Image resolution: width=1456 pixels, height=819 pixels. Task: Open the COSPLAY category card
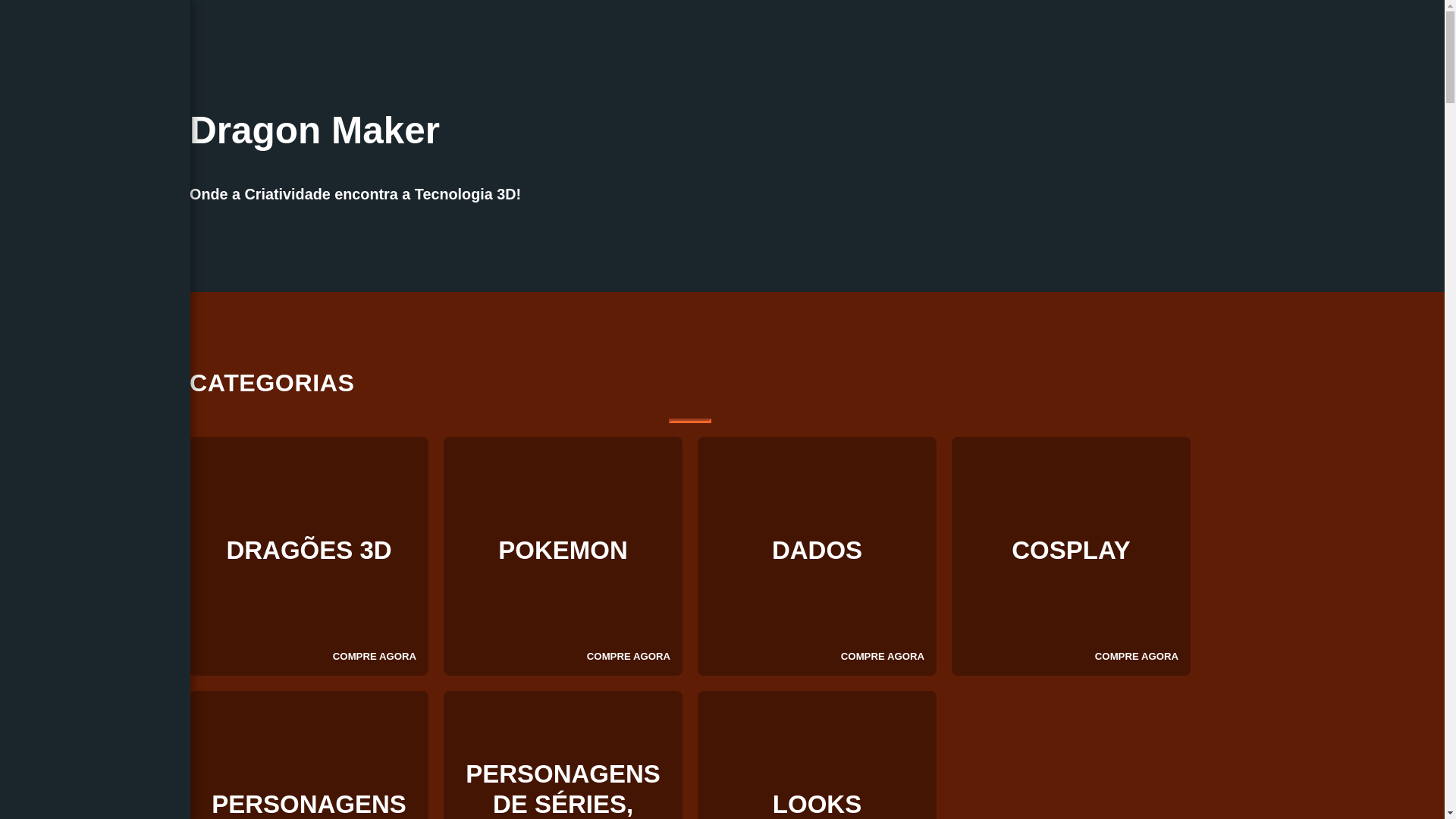tap(1071, 556)
